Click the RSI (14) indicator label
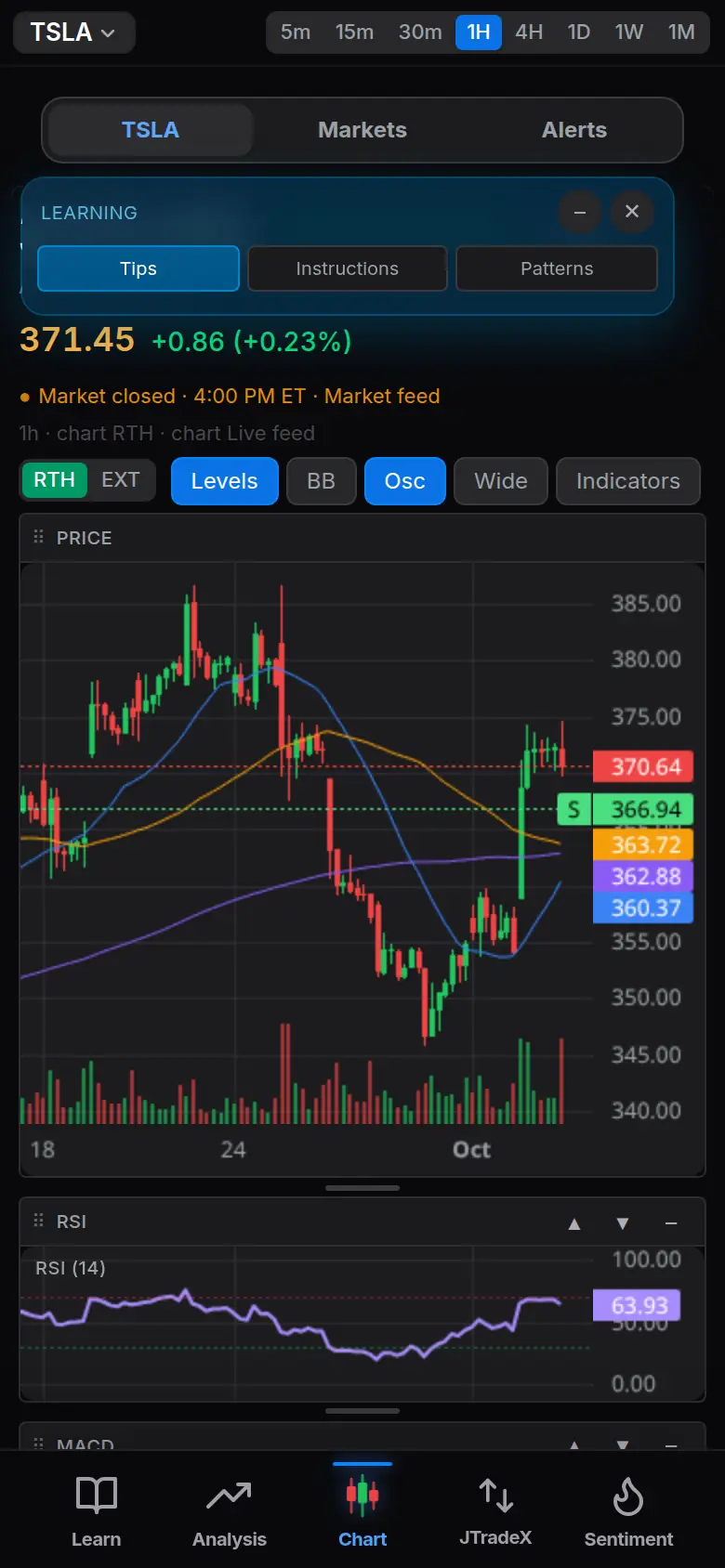This screenshot has width=725, height=1568. click(71, 1268)
